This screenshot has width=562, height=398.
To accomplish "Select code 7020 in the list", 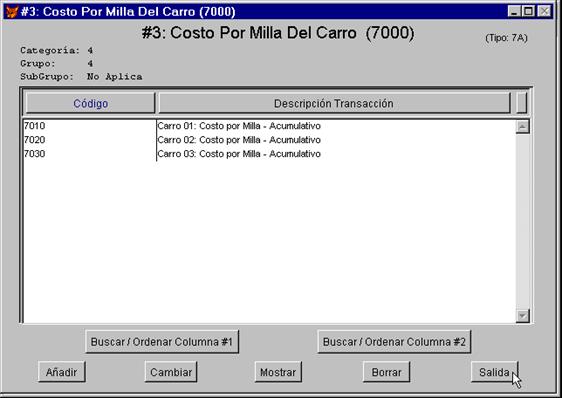I will pyautogui.click(x=34, y=140).
